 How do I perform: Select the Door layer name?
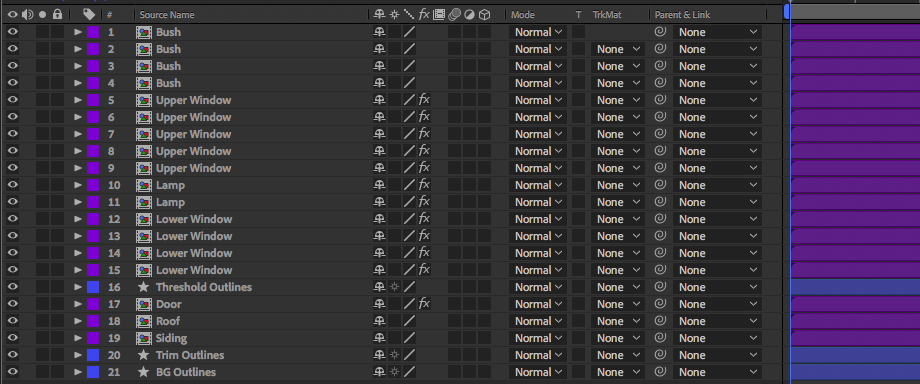coord(168,304)
